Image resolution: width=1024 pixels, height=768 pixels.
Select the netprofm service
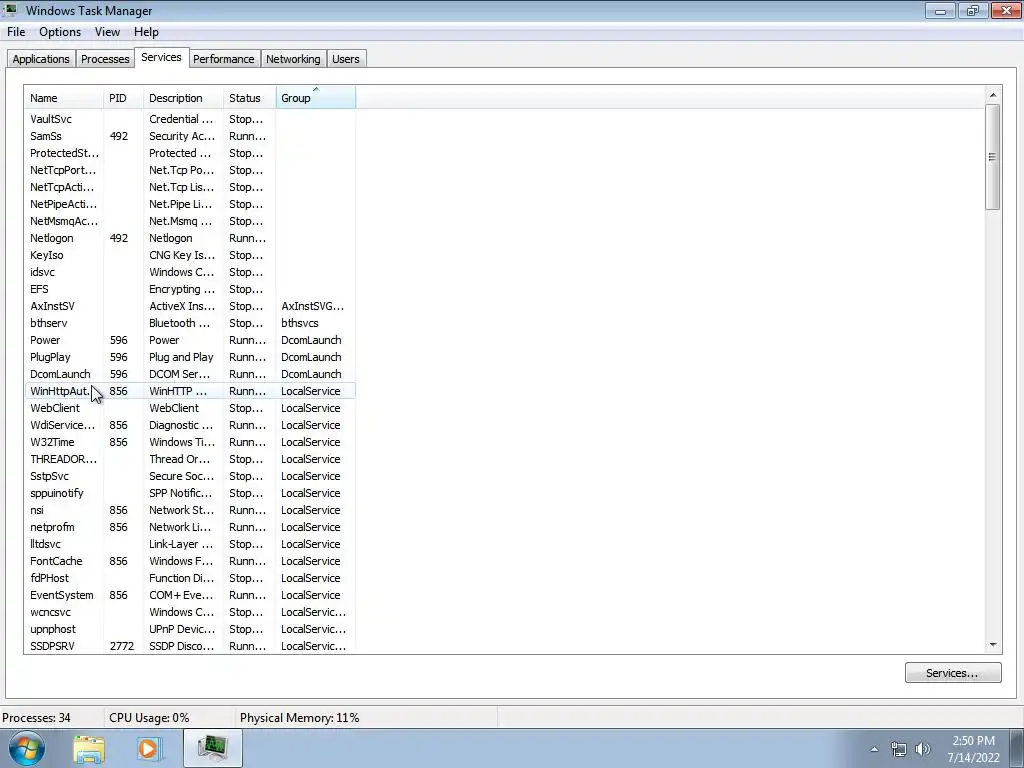52,526
